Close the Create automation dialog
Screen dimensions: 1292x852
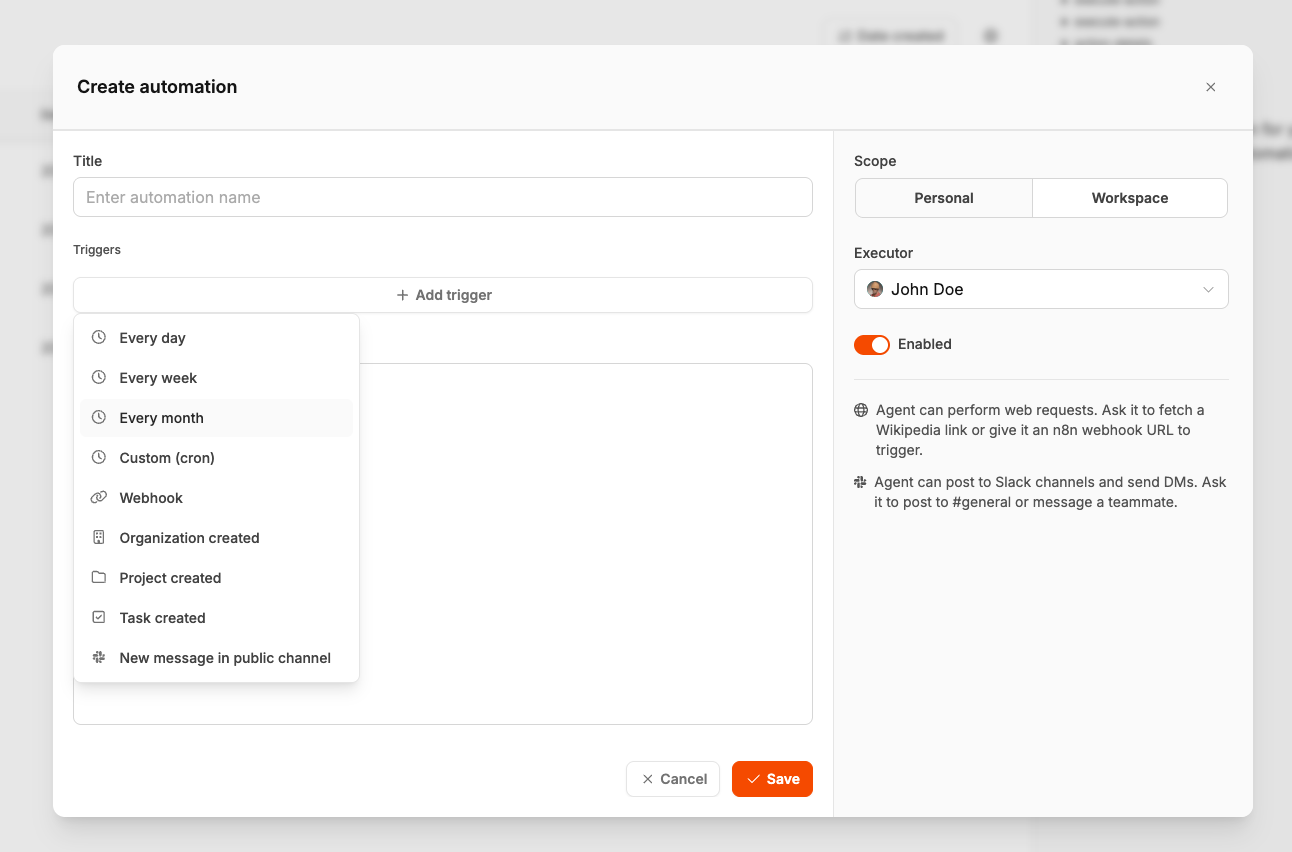(x=1211, y=87)
